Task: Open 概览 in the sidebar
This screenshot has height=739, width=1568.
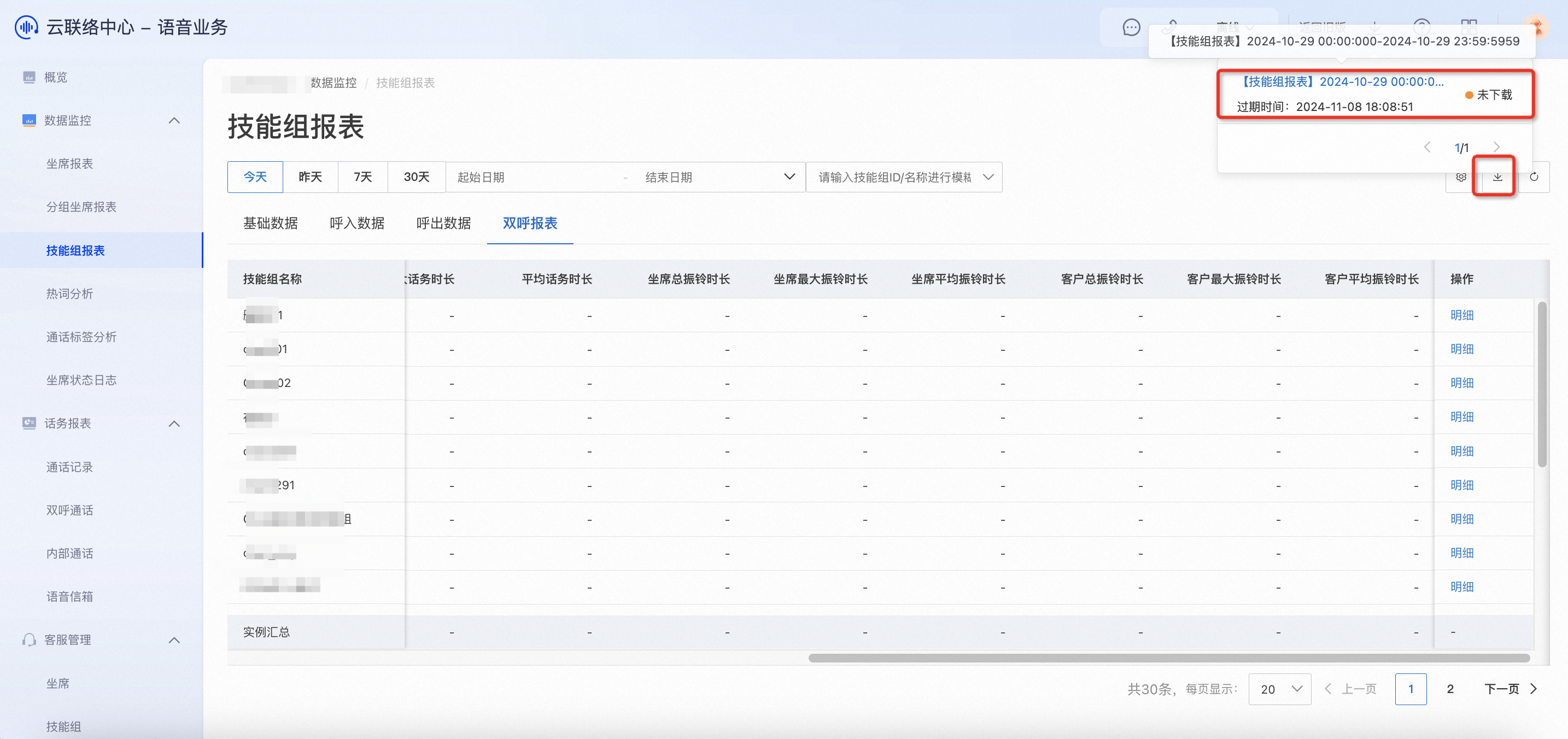Action: pyautogui.click(x=55, y=77)
